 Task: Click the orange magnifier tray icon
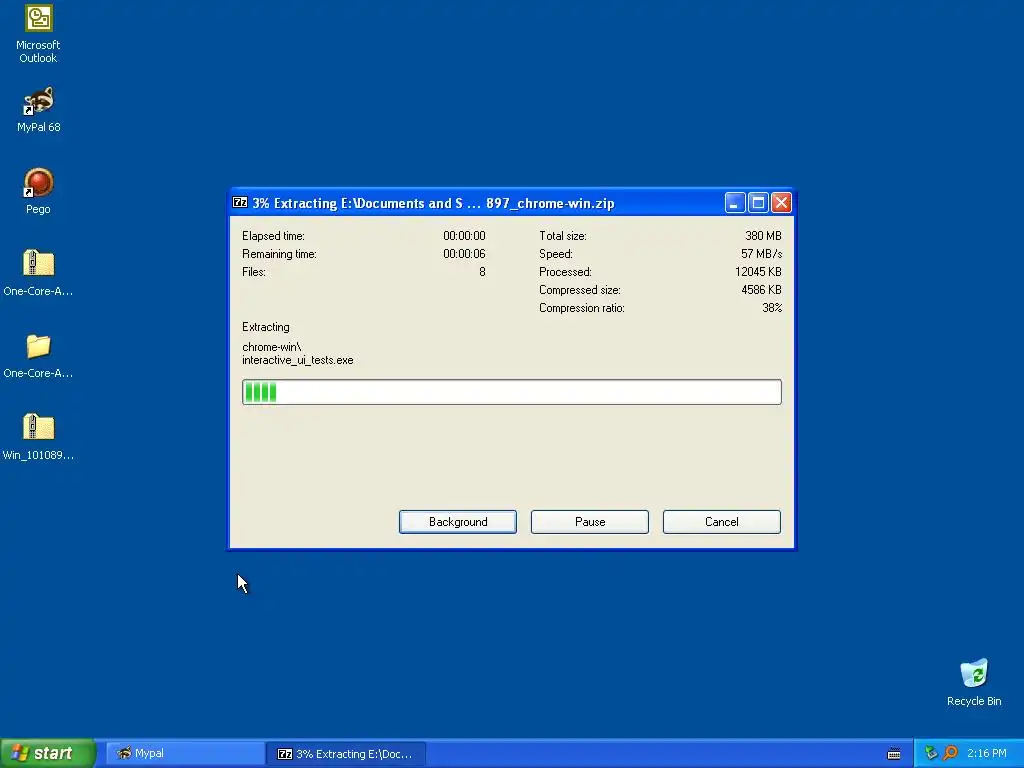point(950,753)
